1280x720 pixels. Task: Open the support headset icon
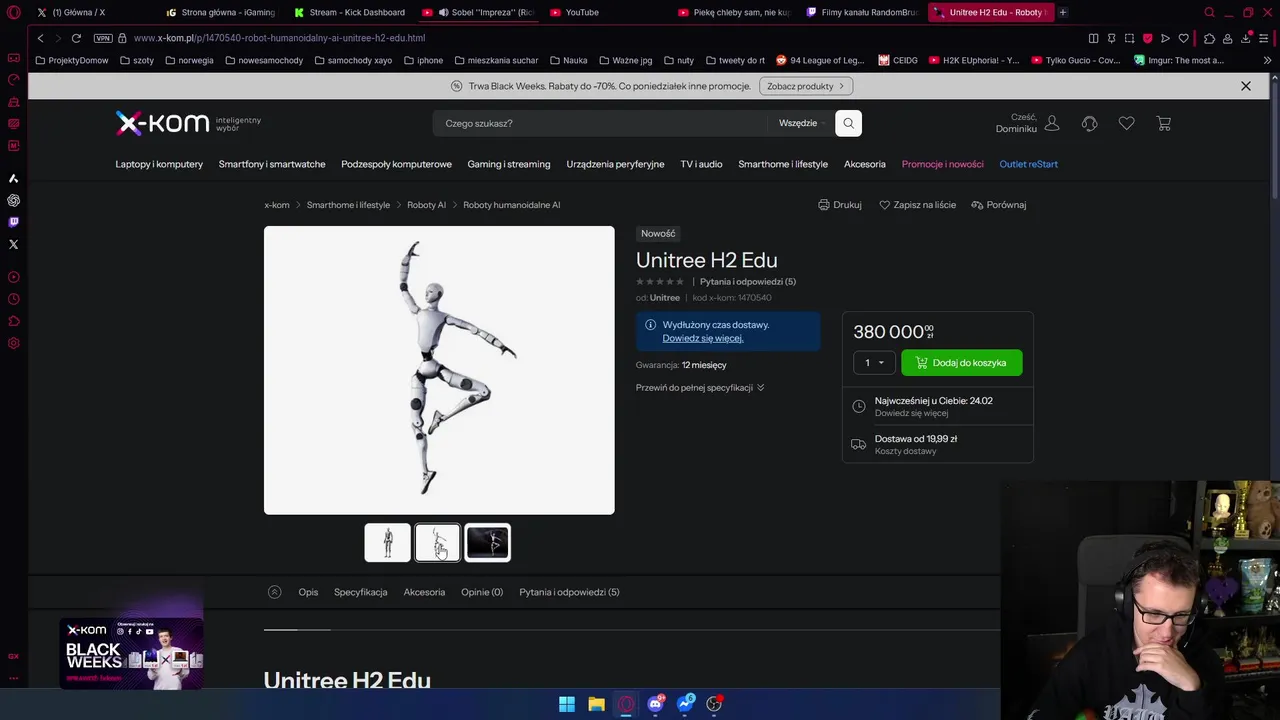pos(1089,123)
